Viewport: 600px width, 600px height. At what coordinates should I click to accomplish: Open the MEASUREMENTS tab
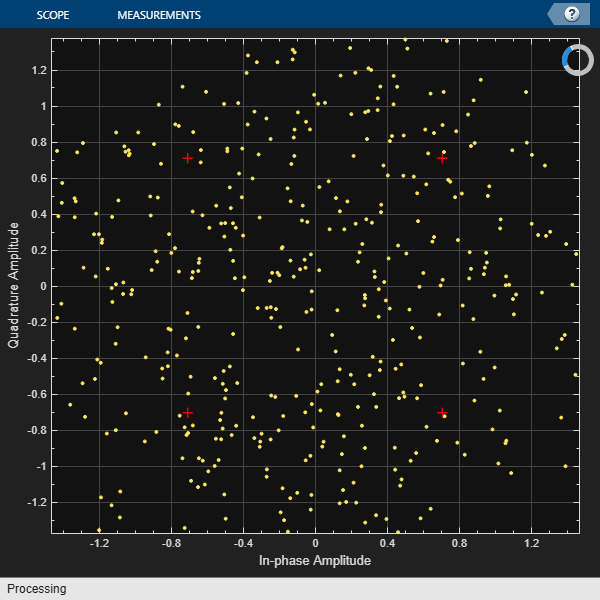[x=159, y=15]
